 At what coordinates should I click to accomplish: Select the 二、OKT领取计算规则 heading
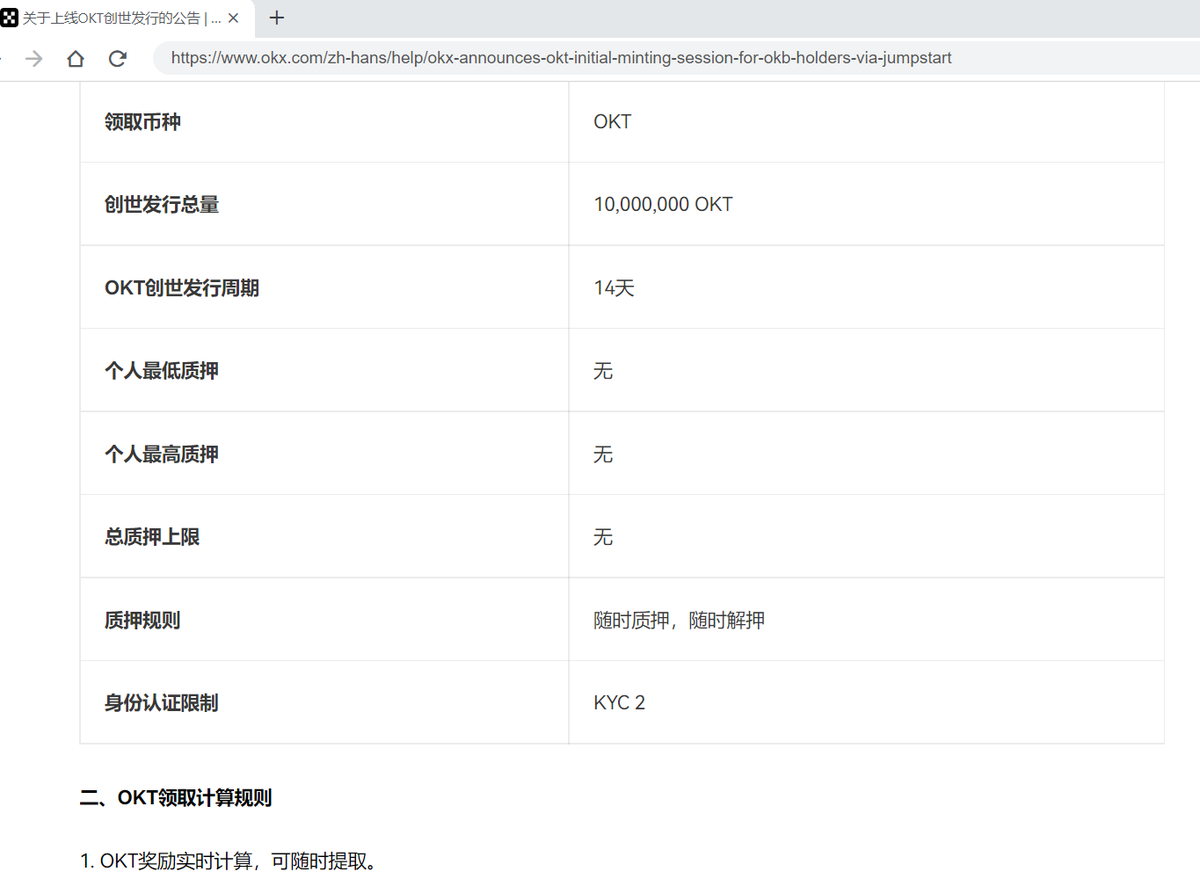point(176,797)
